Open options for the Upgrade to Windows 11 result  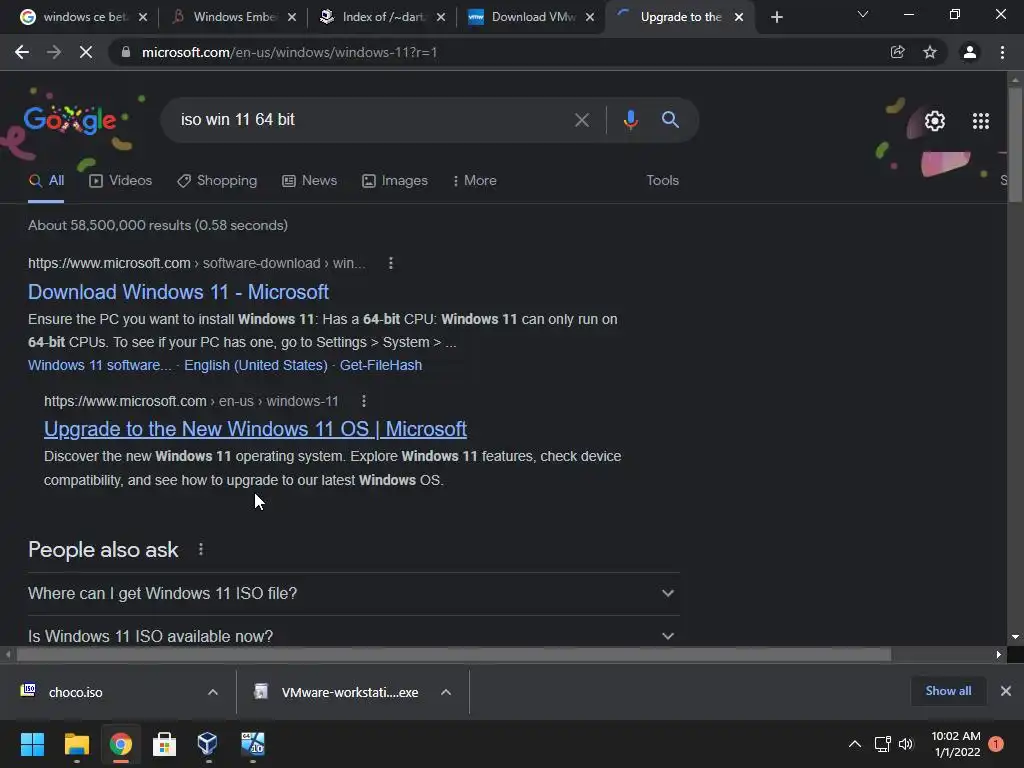364,401
